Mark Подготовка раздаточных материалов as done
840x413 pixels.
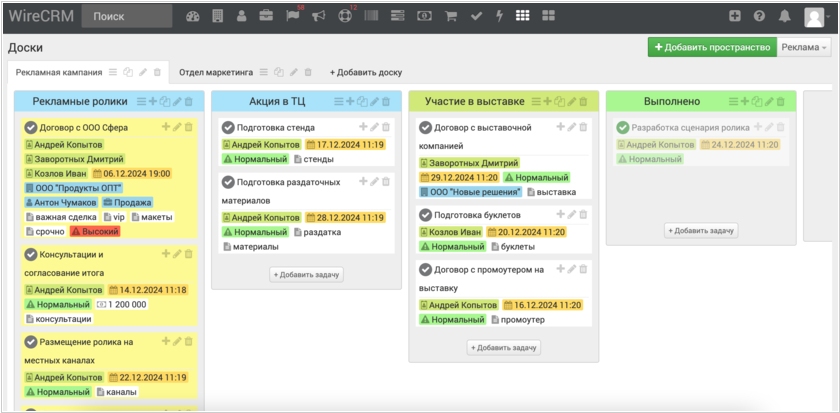228,182
